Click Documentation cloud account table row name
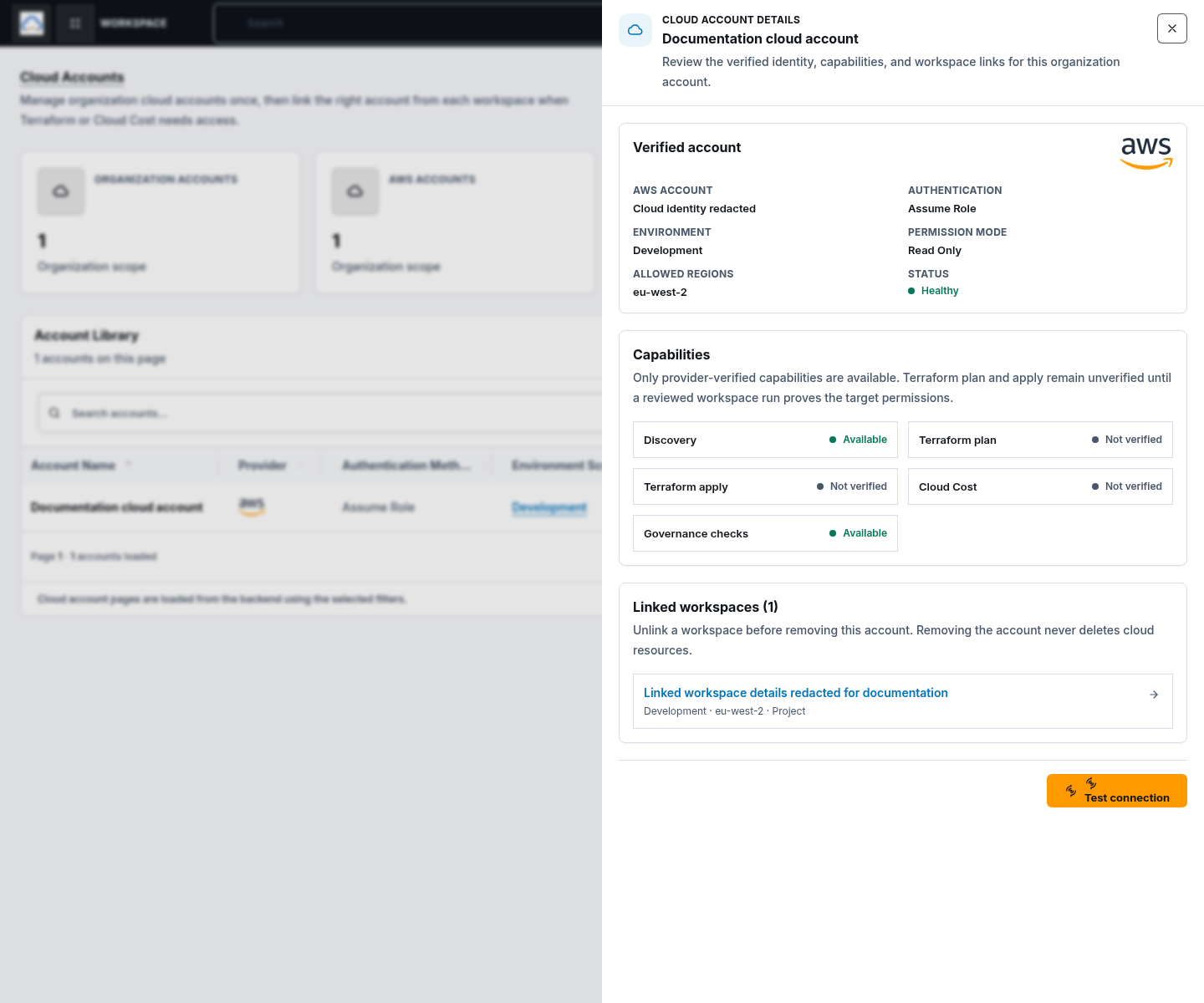Viewport: 1204px width, 1003px height. coord(116,507)
